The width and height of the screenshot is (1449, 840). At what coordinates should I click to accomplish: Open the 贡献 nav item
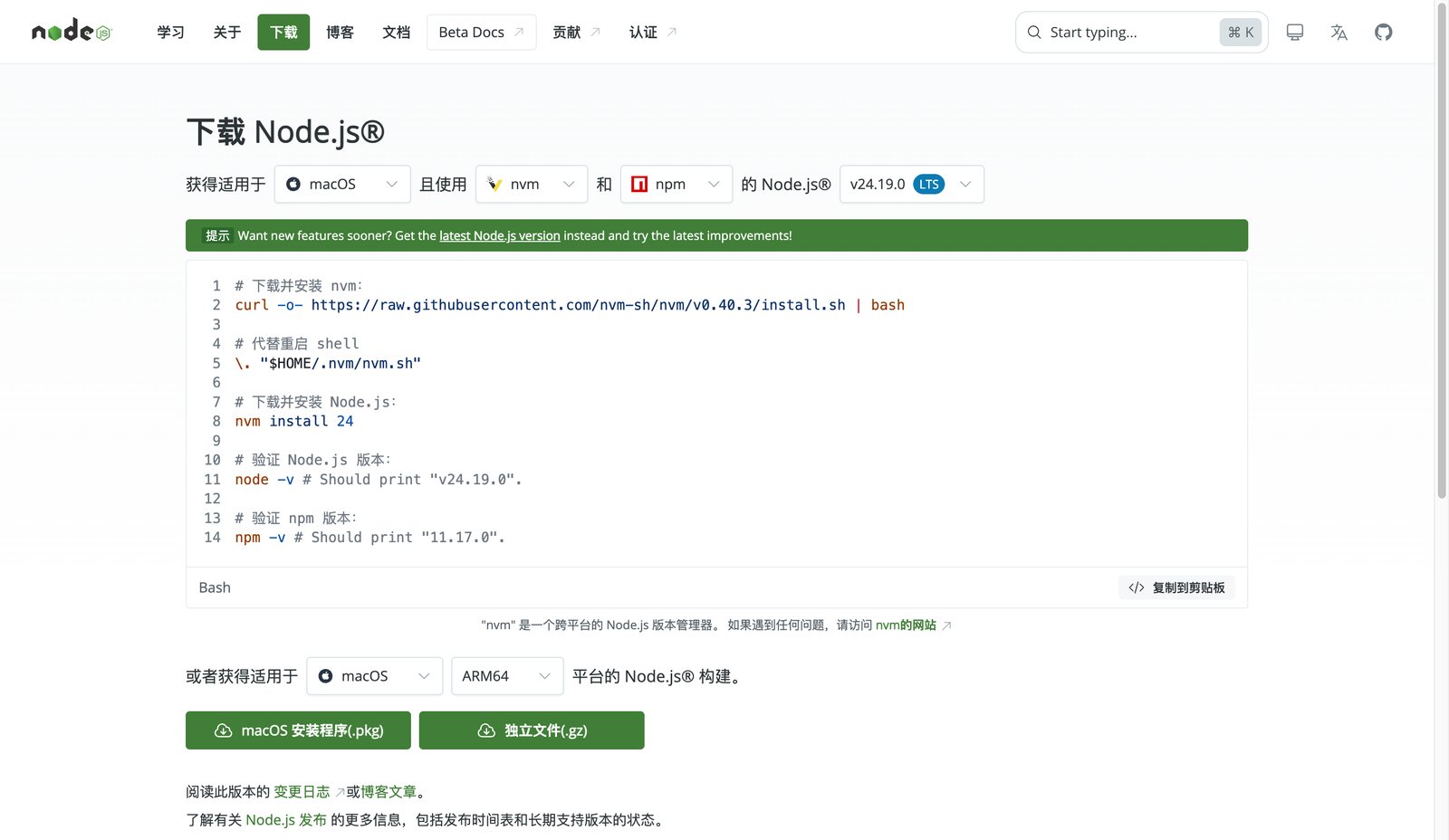[x=577, y=32]
